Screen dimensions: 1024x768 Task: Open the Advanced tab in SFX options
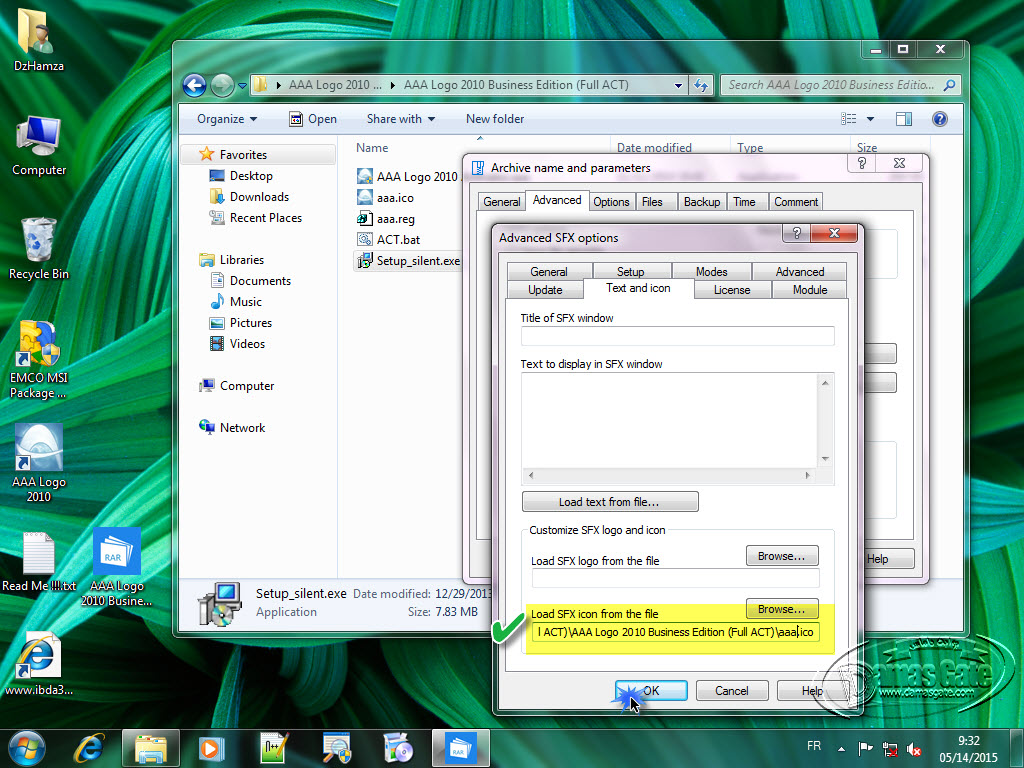click(x=799, y=272)
